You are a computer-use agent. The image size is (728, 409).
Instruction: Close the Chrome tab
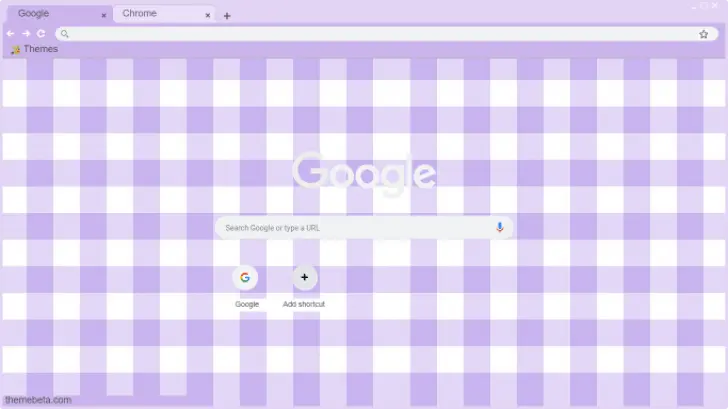pyautogui.click(x=208, y=15)
